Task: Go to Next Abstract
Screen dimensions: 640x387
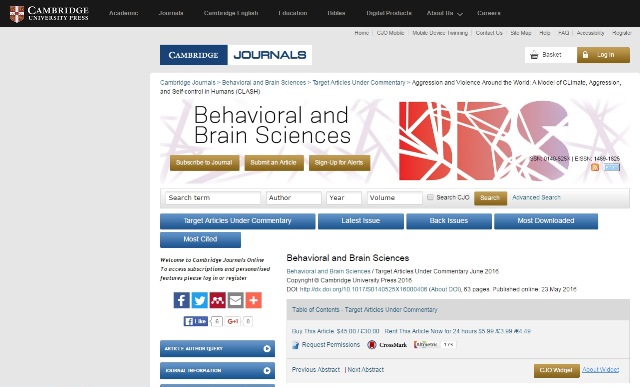Action: click(x=366, y=369)
